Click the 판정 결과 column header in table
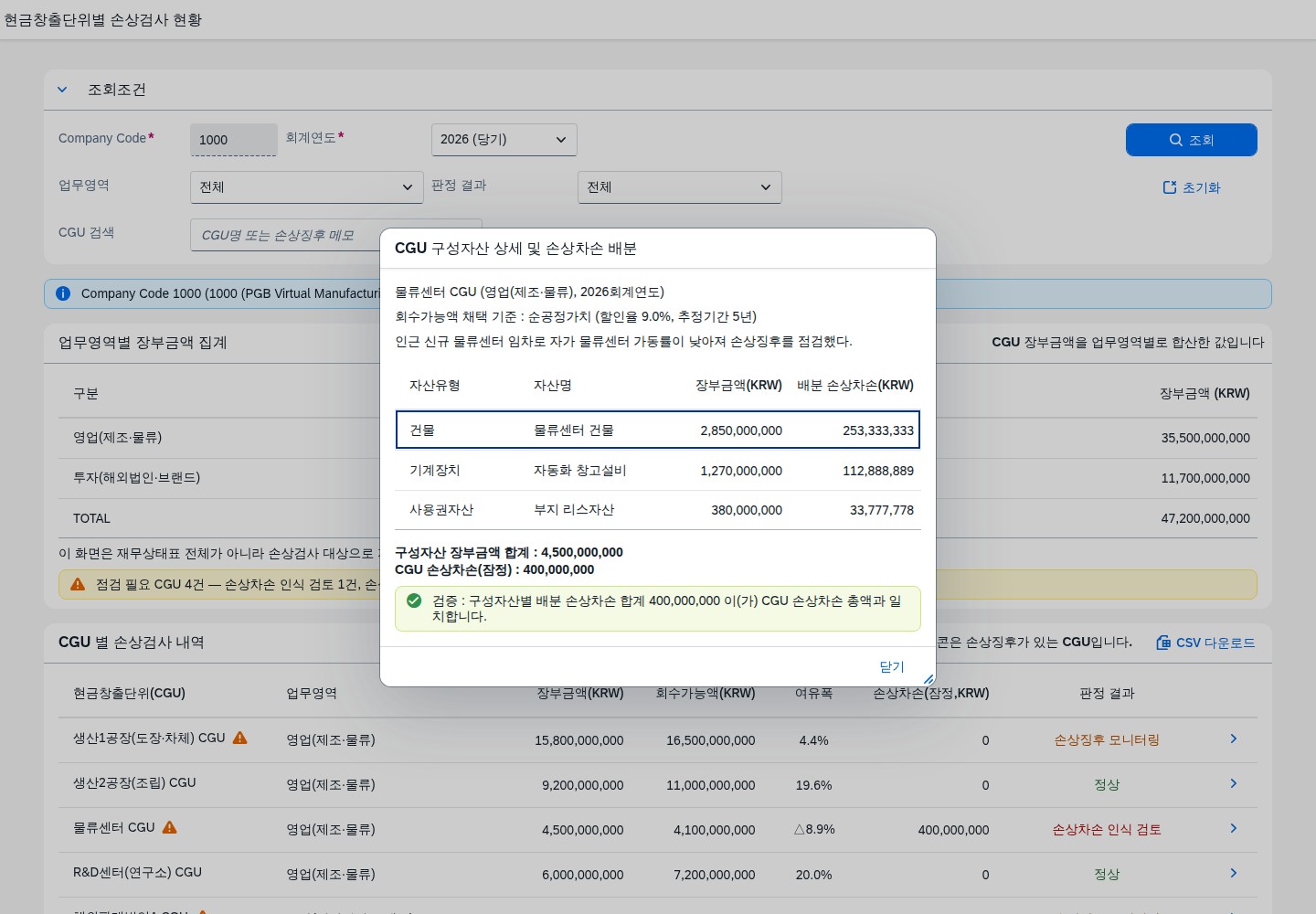Screen dimensions: 1316x914 click(1107, 693)
